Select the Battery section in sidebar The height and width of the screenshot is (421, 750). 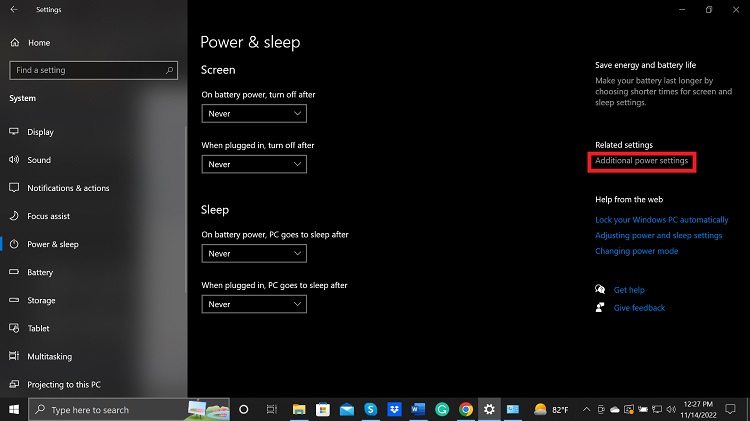coord(40,272)
